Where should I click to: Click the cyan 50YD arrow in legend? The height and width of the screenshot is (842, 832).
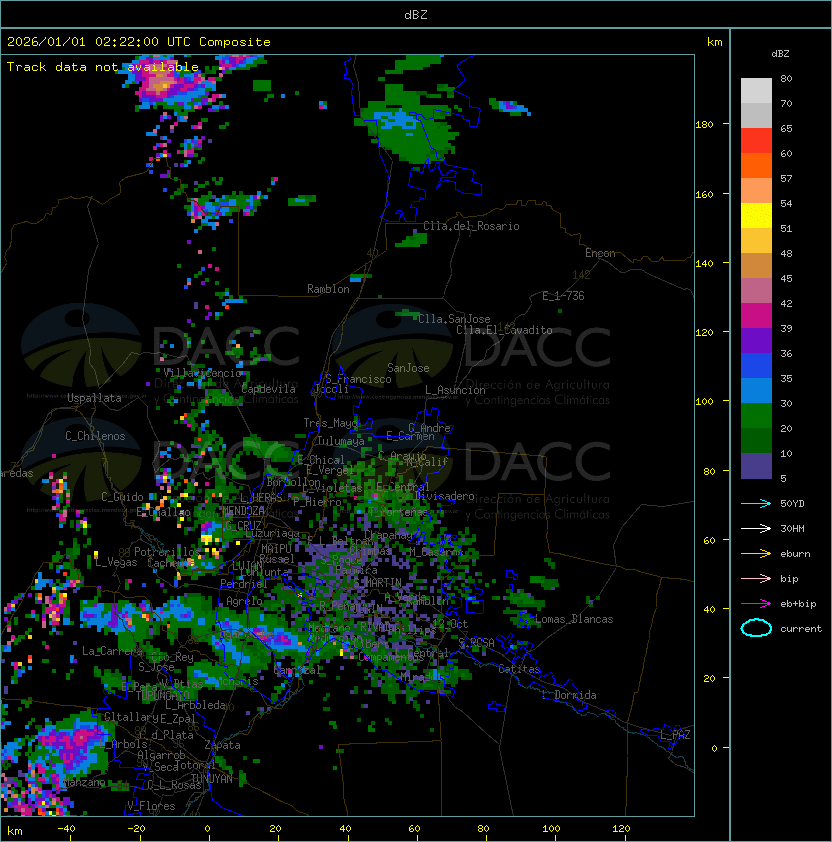pos(756,503)
